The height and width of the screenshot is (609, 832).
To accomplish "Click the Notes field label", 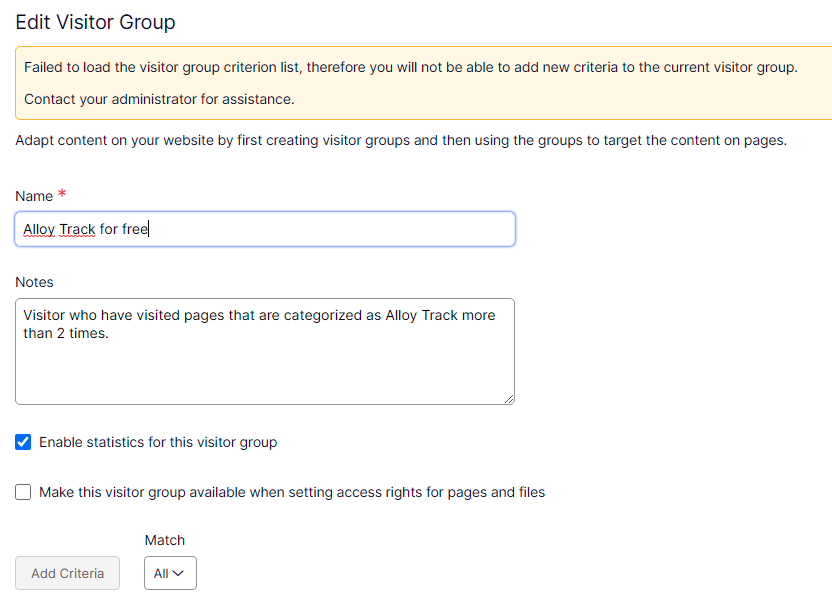I will click(35, 282).
